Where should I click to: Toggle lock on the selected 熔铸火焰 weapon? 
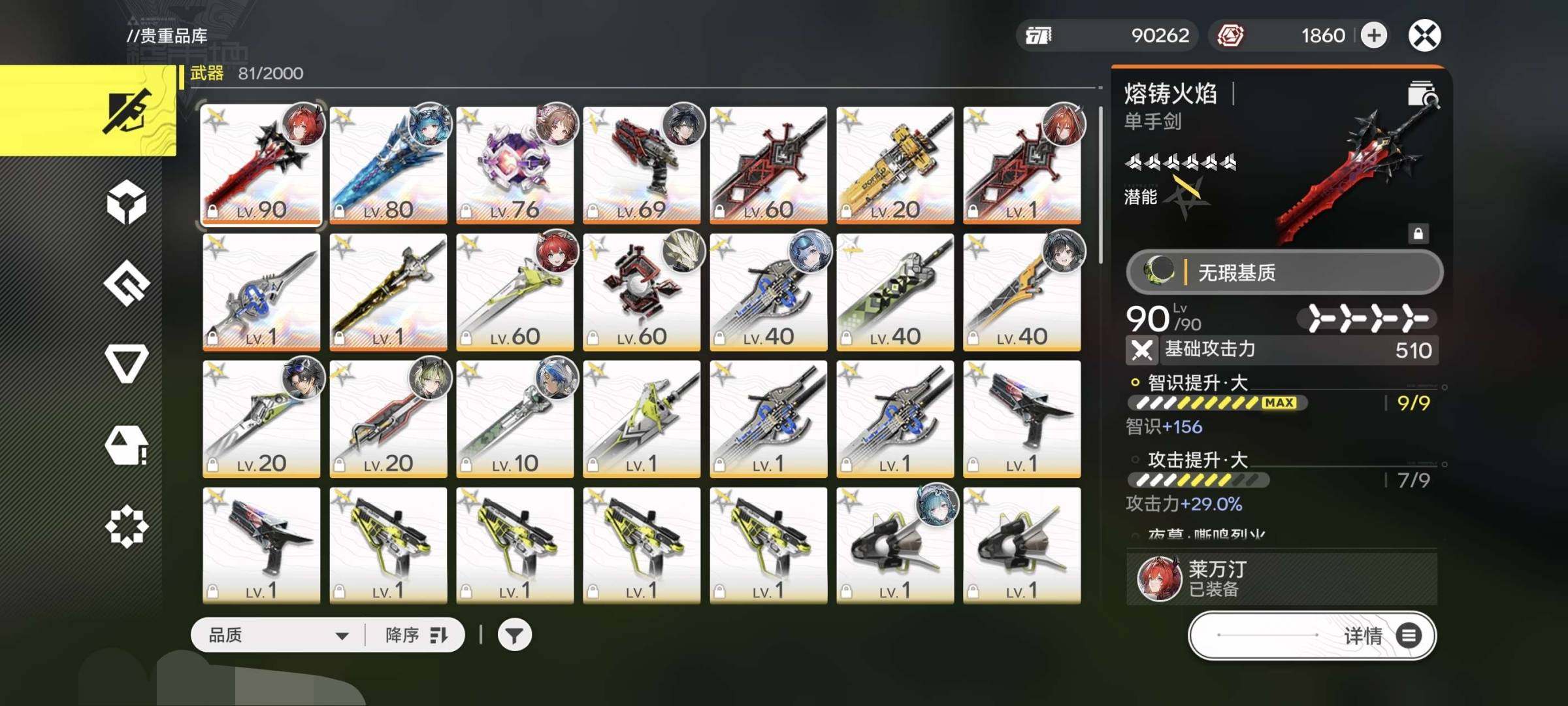coord(1418,234)
